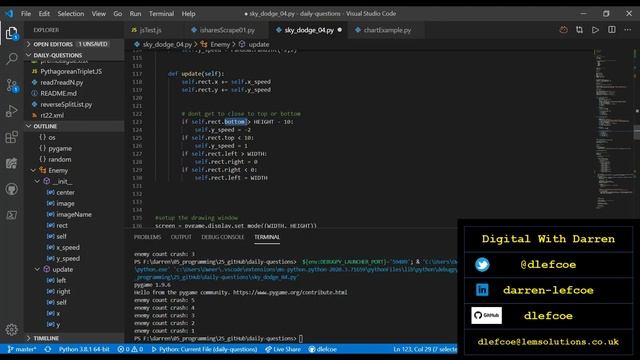Open the Selection menu
This screenshot has width=640, height=360.
click(71, 13)
